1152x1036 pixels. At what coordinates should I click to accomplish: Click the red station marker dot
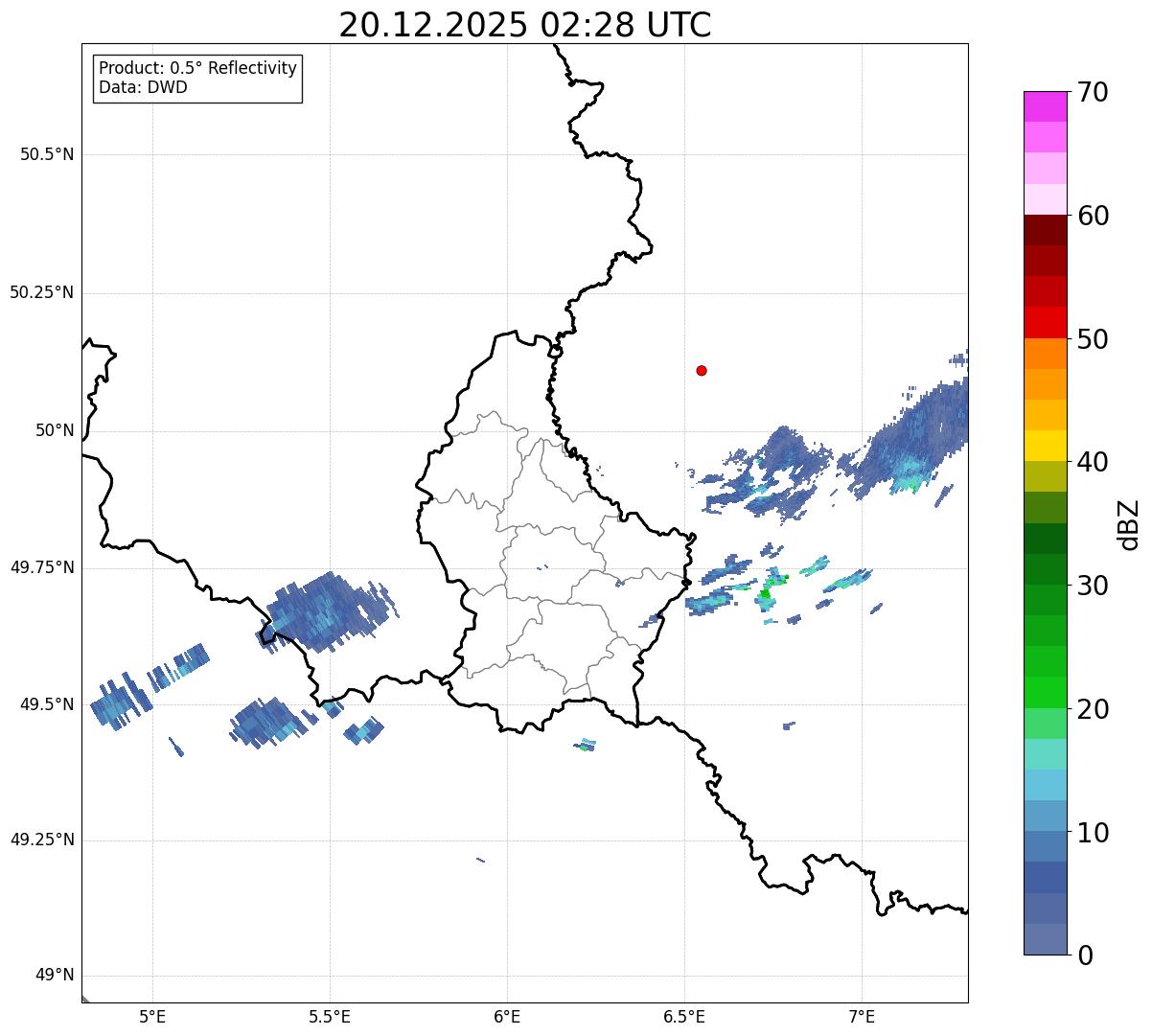click(x=702, y=371)
